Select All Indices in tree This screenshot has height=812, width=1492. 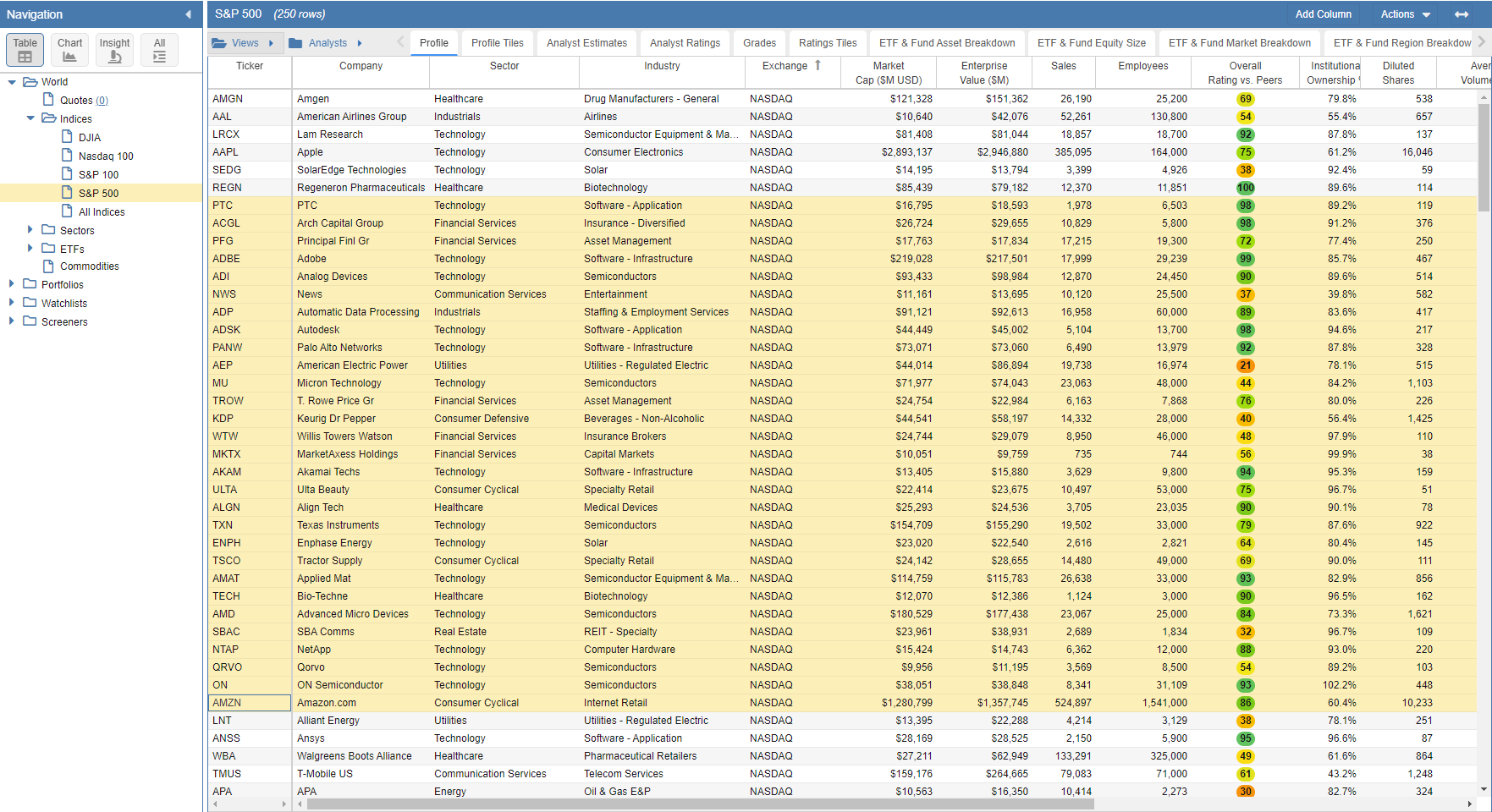click(x=102, y=212)
